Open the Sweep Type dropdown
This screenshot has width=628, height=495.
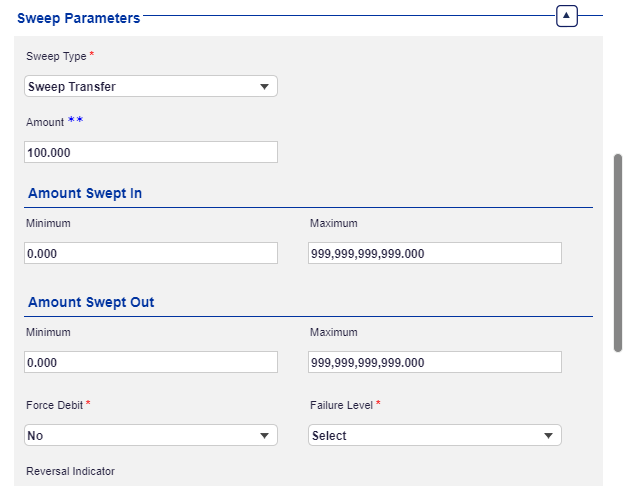click(150, 87)
